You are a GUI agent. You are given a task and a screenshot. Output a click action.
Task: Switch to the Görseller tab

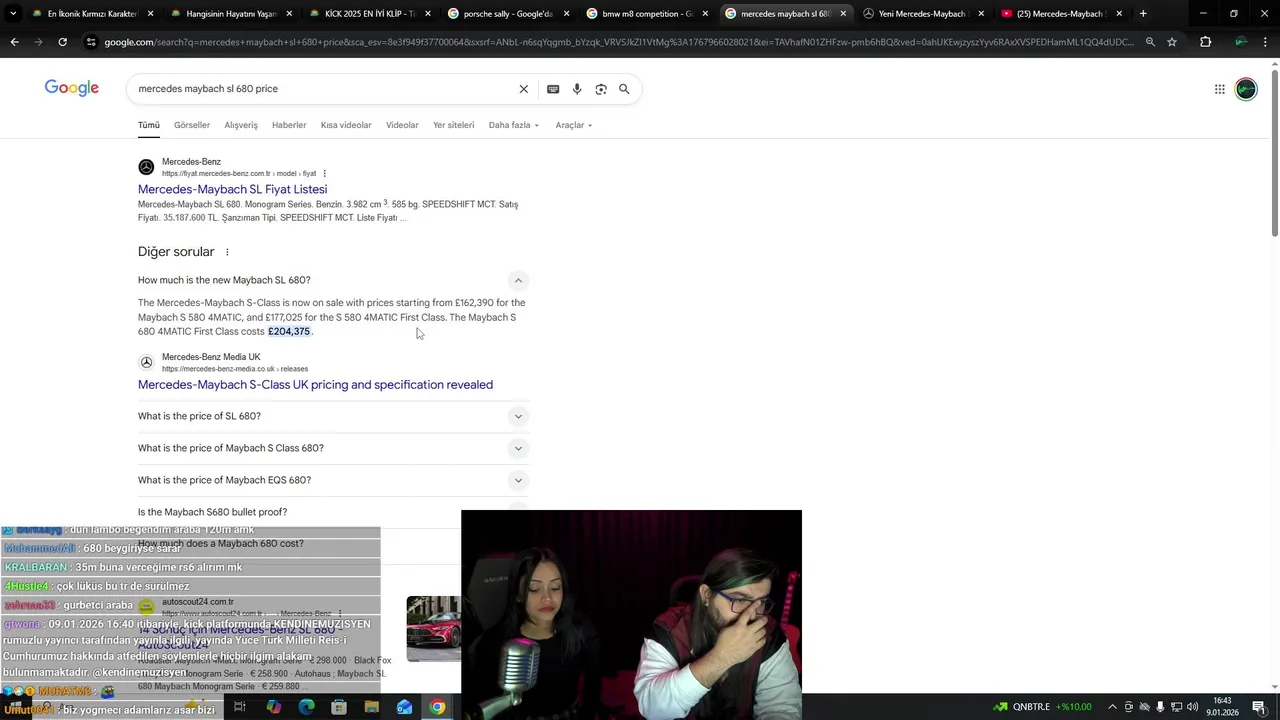[x=192, y=125]
